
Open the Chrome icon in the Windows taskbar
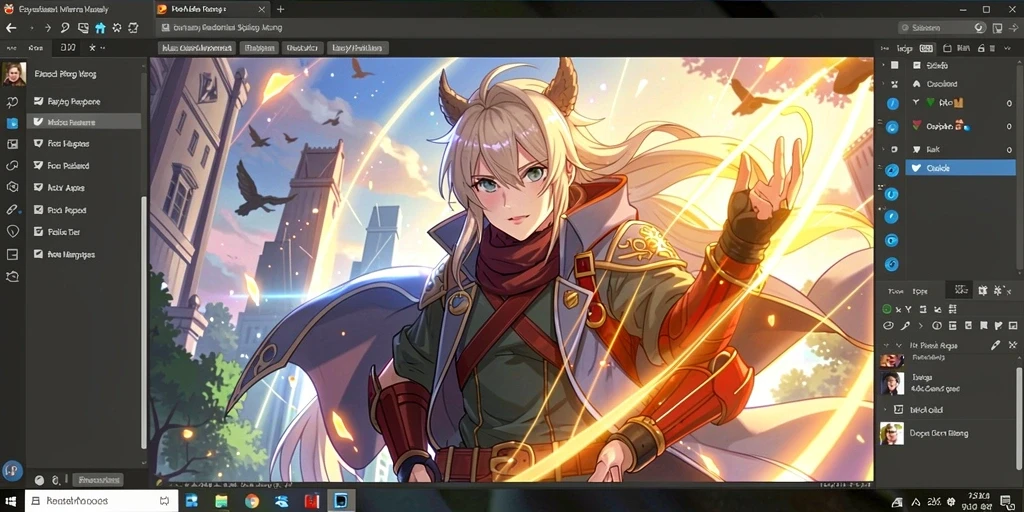click(251, 501)
